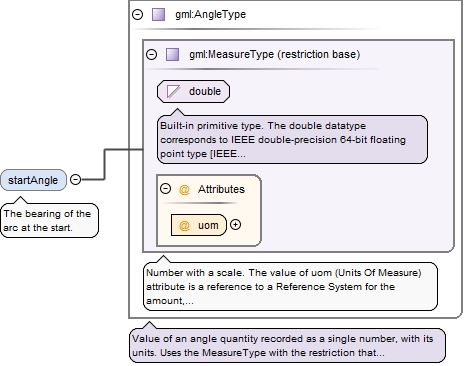The width and height of the screenshot is (464, 366).
Task: Click the 'Built-in primitive type' description bubble
Action: point(292,140)
